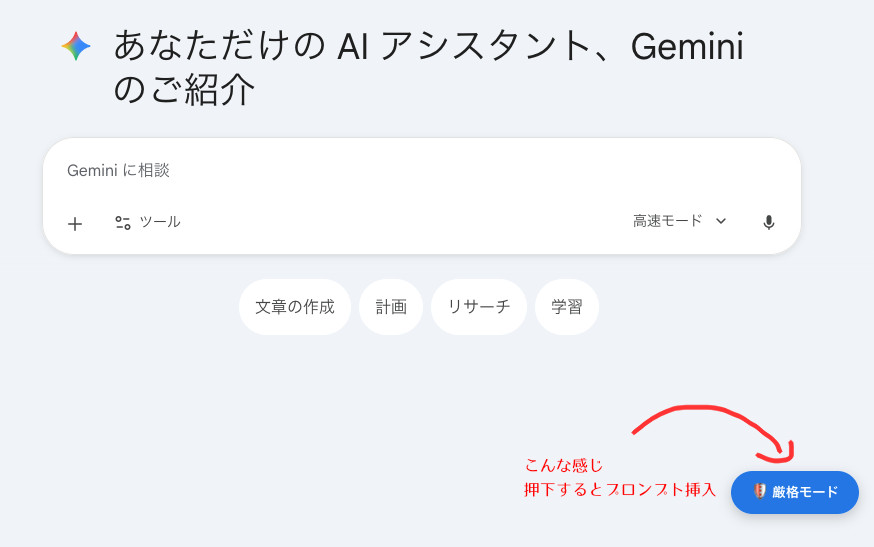Click the Gemini sparkle logo
The image size is (874, 547).
76,46
